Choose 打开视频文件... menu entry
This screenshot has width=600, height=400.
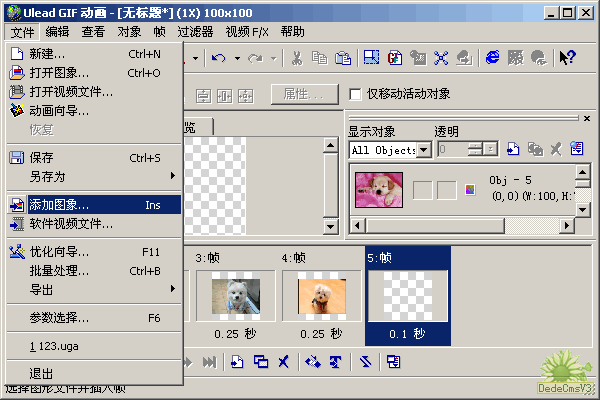pyautogui.click(x=94, y=91)
